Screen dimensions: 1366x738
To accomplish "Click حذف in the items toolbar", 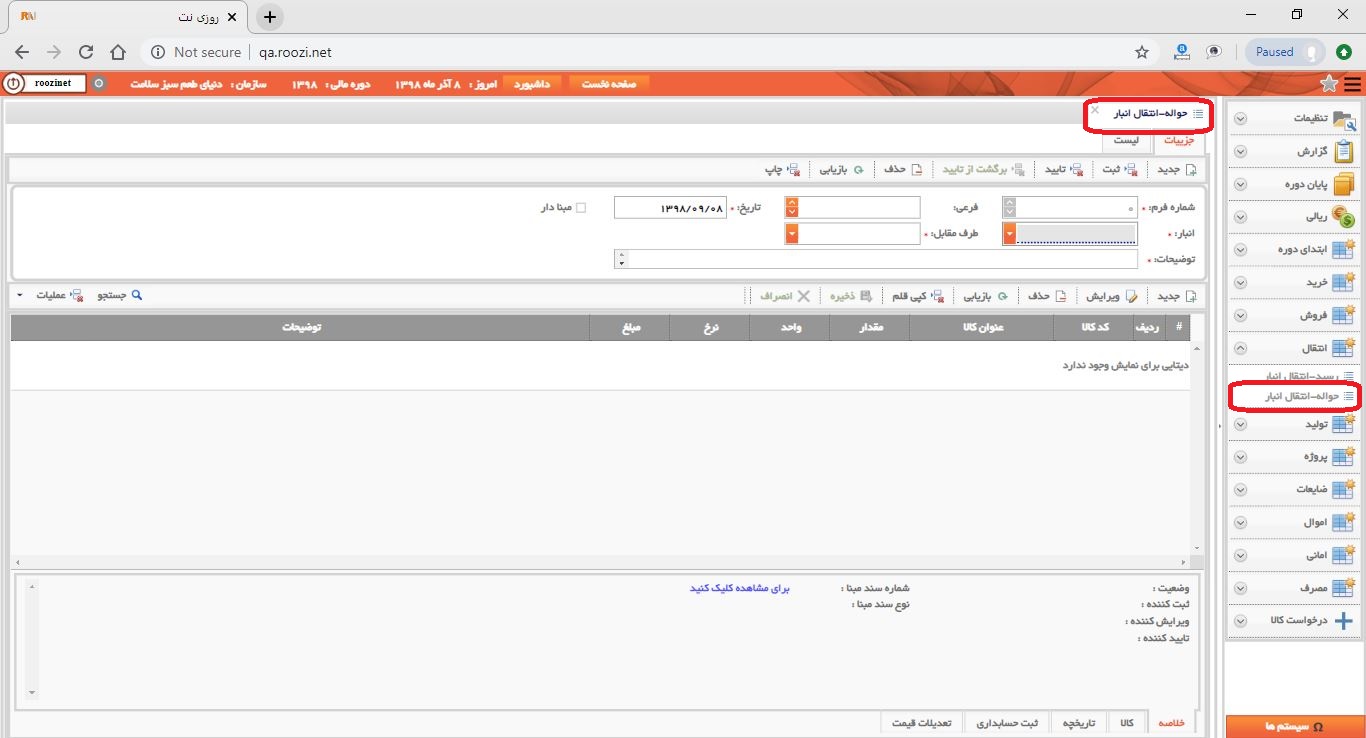I will pos(1047,296).
